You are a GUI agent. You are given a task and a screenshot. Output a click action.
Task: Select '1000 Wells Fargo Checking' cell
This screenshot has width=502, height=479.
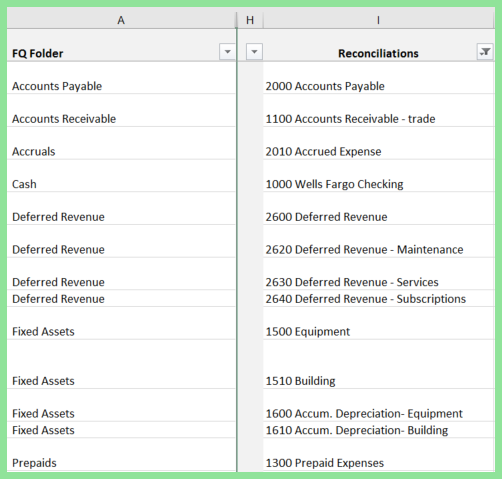coord(378,176)
